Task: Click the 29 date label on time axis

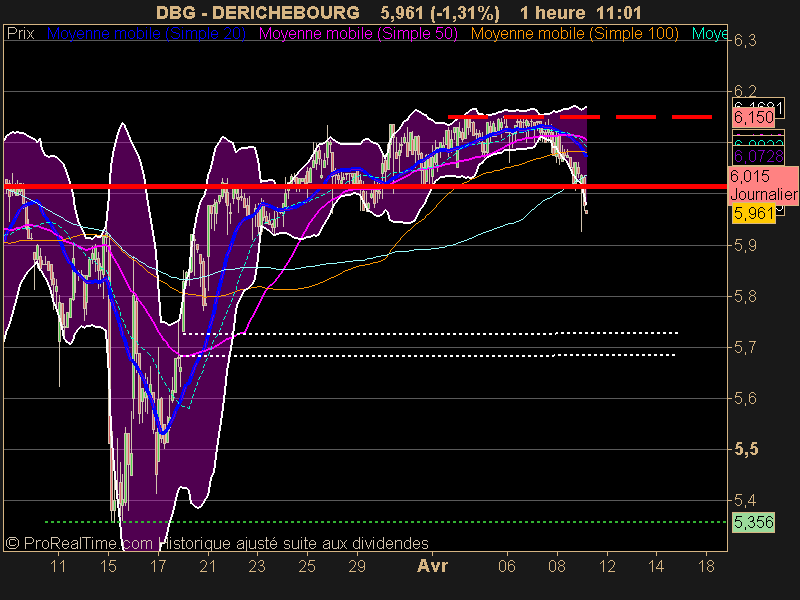Action: click(357, 566)
